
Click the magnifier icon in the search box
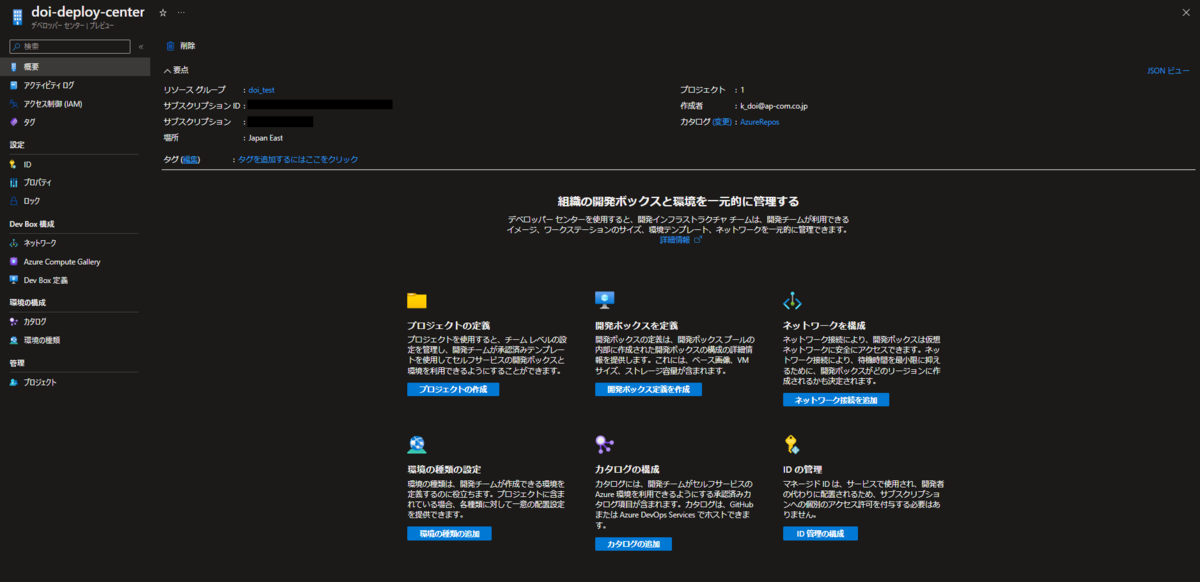tap(17, 46)
